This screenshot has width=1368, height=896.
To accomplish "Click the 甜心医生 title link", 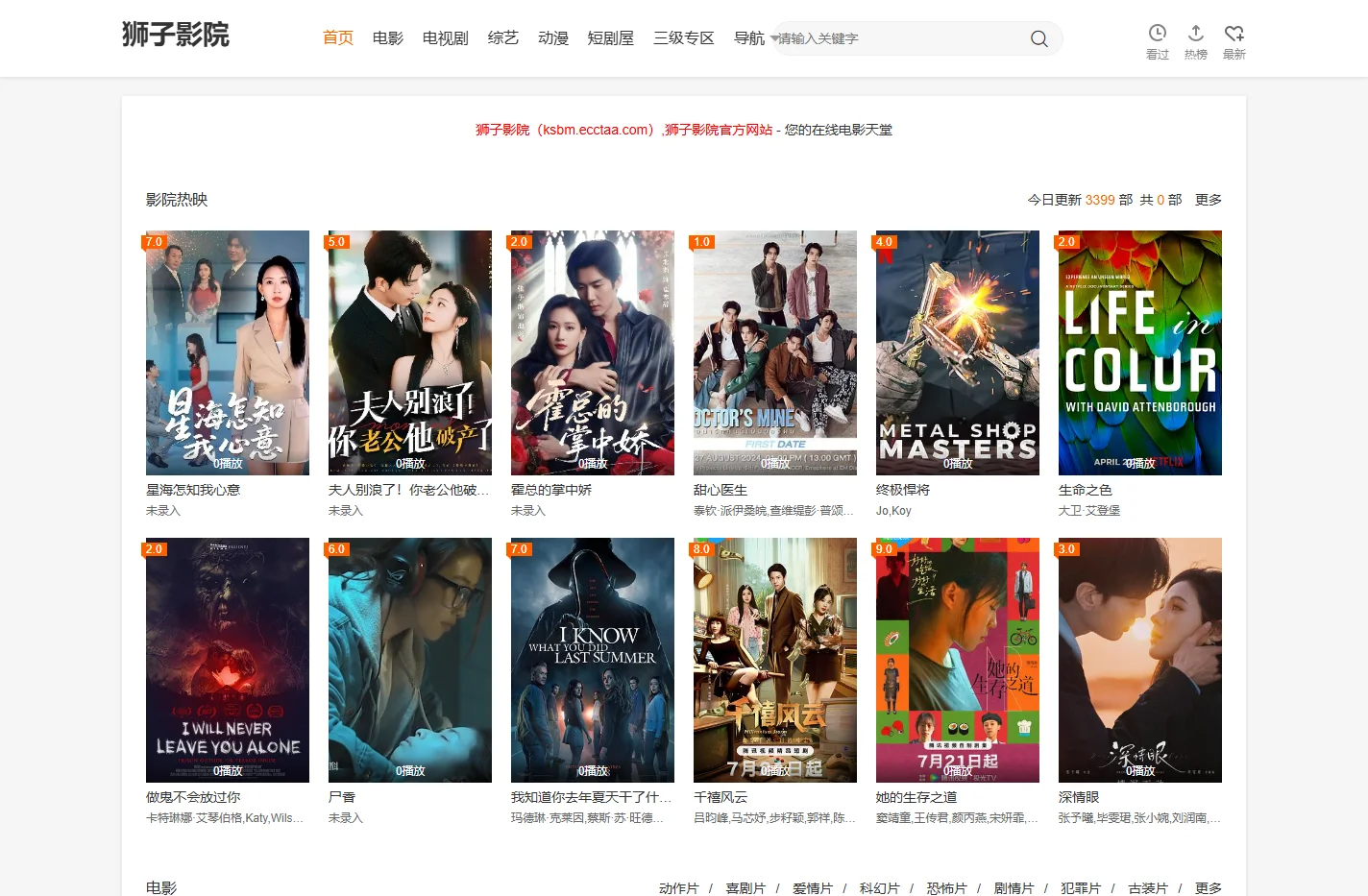I will [x=721, y=490].
